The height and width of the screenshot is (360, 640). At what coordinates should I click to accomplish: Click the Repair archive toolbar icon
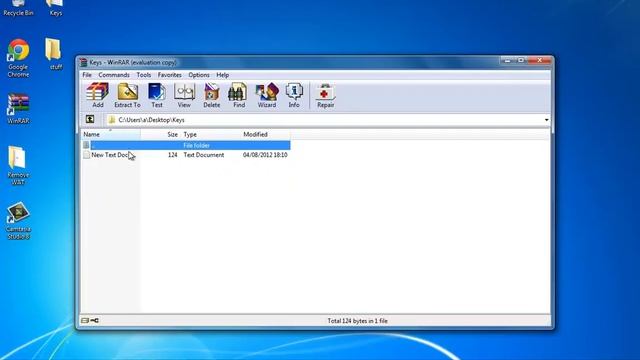325,95
